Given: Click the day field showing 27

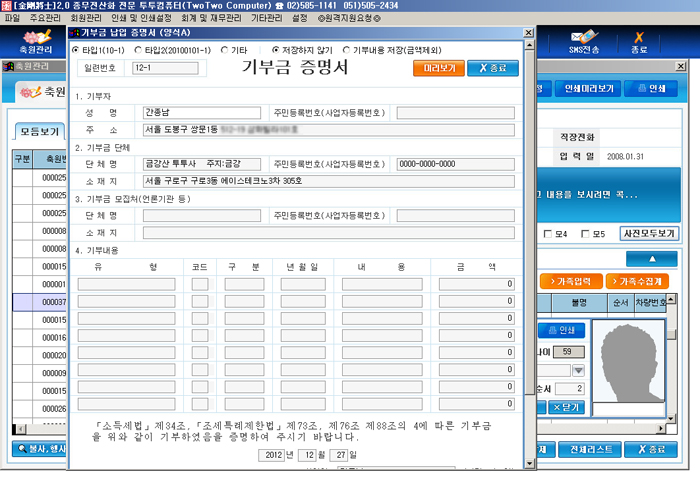Looking at the screenshot, I should point(338,455).
